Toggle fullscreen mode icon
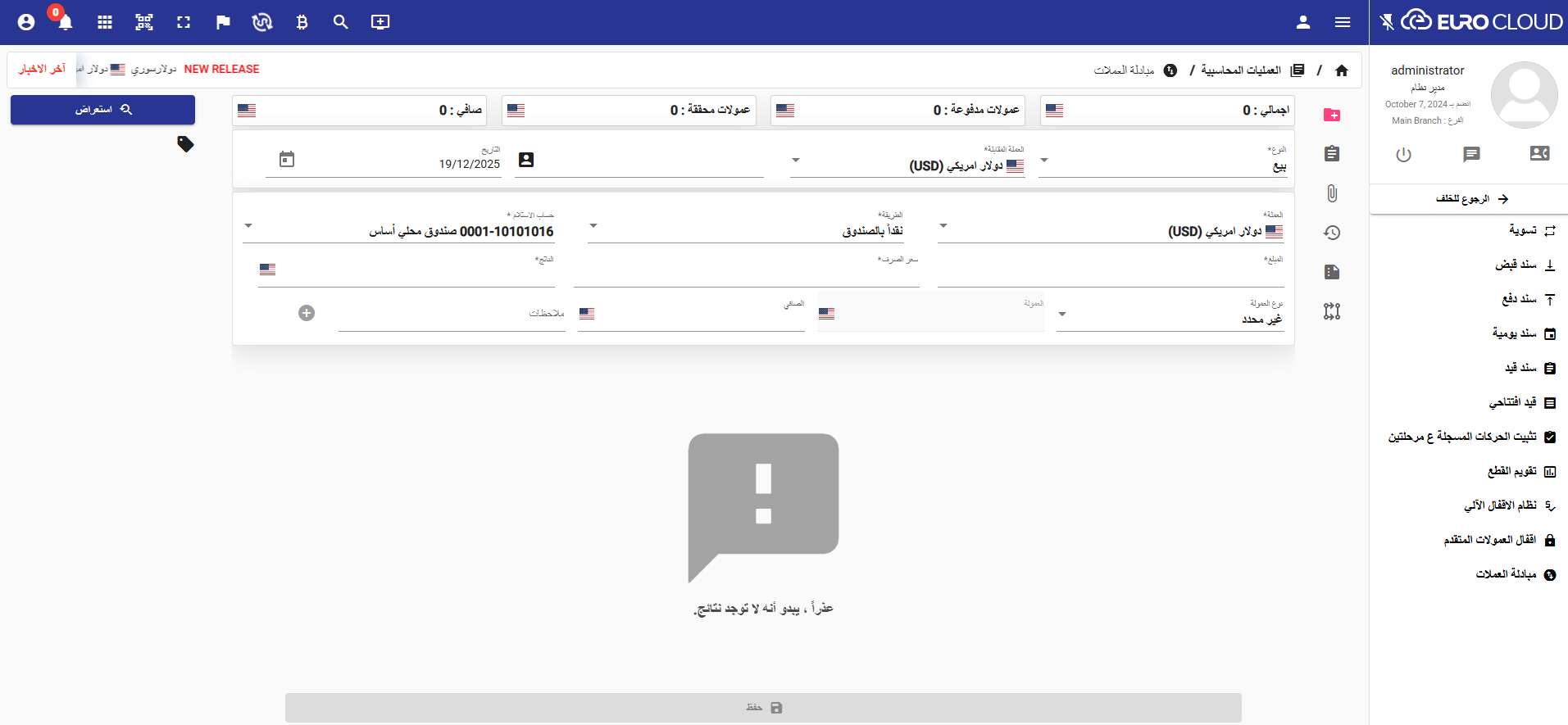Image resolution: width=1568 pixels, height=725 pixels. [x=184, y=22]
